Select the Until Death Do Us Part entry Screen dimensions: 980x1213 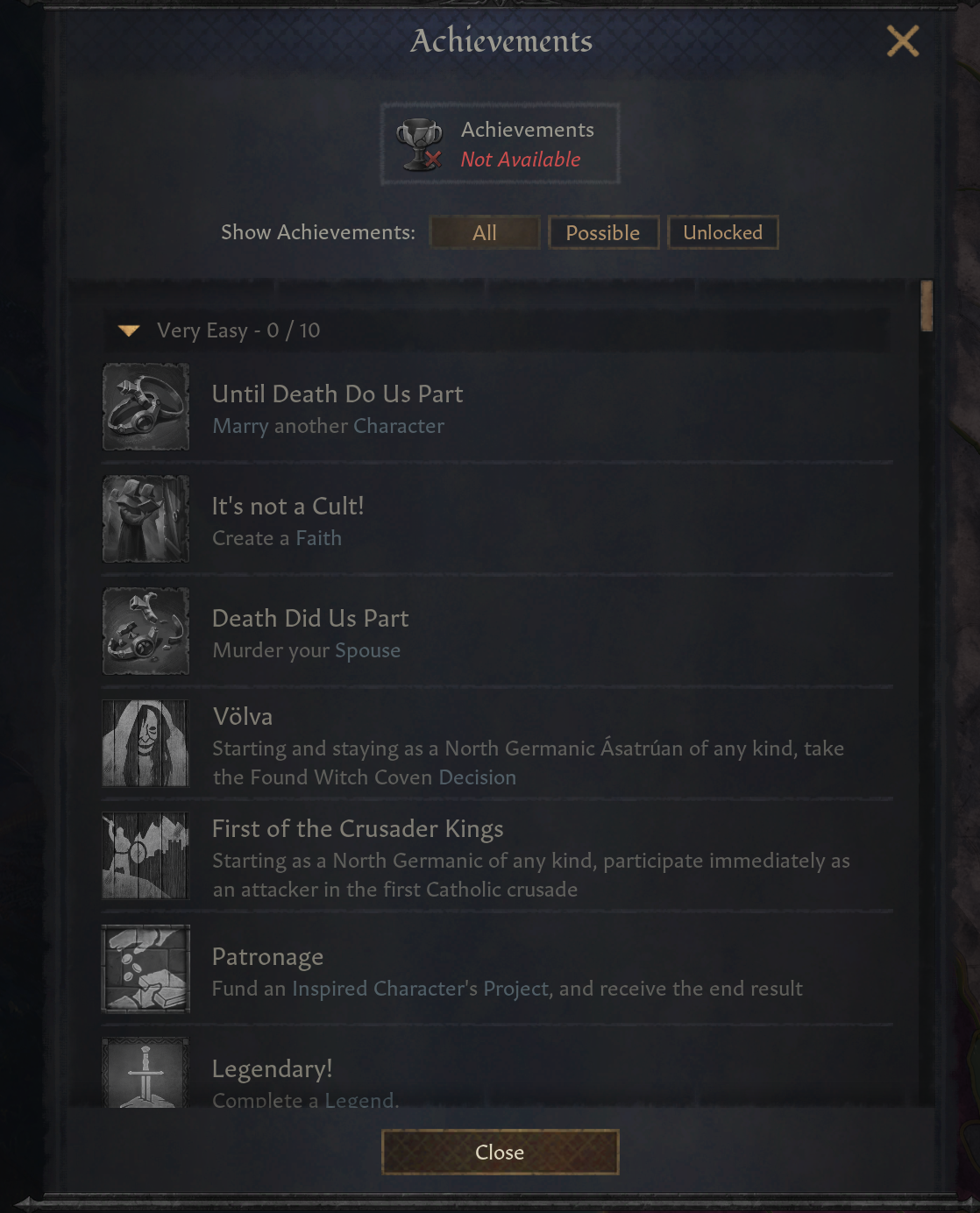(x=498, y=408)
